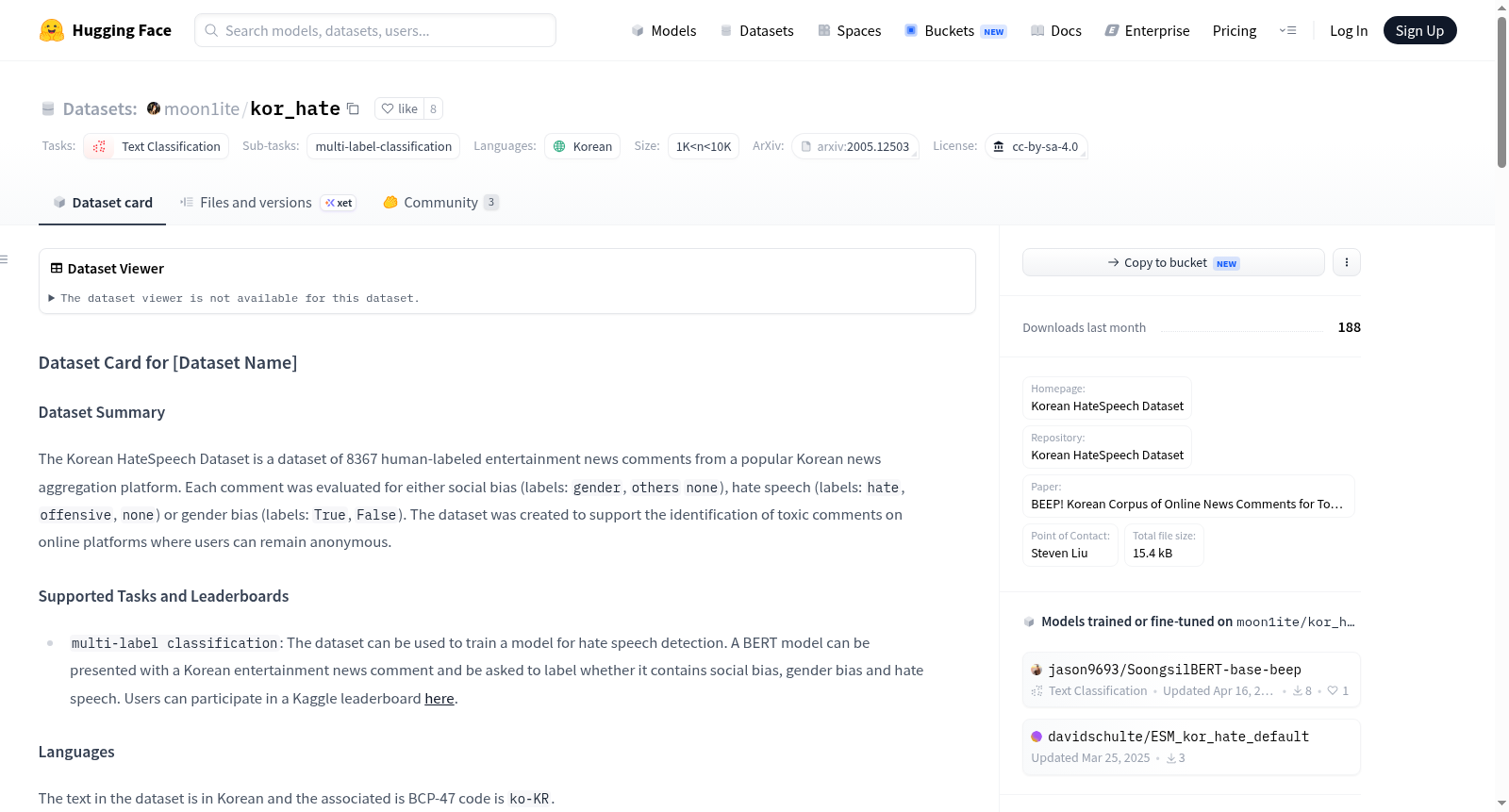1509x812 pixels.
Task: Open jason9693/SoongsilBERT-base-beep model card
Action: point(1191,679)
